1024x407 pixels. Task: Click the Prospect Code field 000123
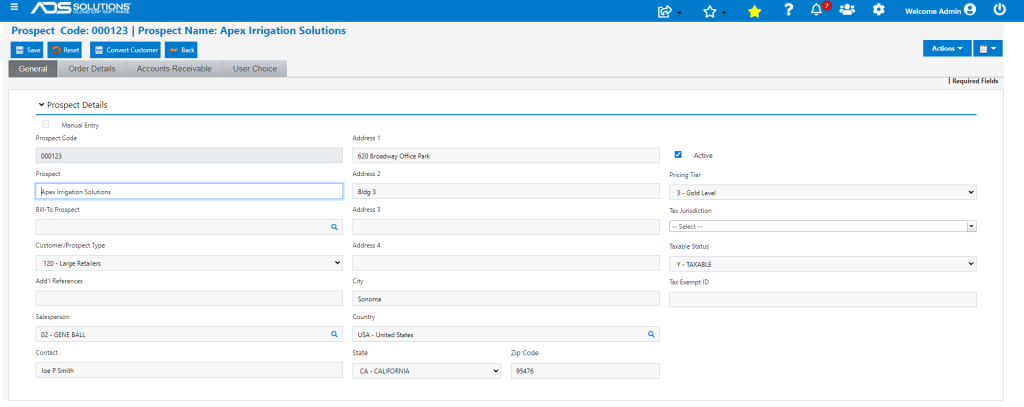point(189,155)
